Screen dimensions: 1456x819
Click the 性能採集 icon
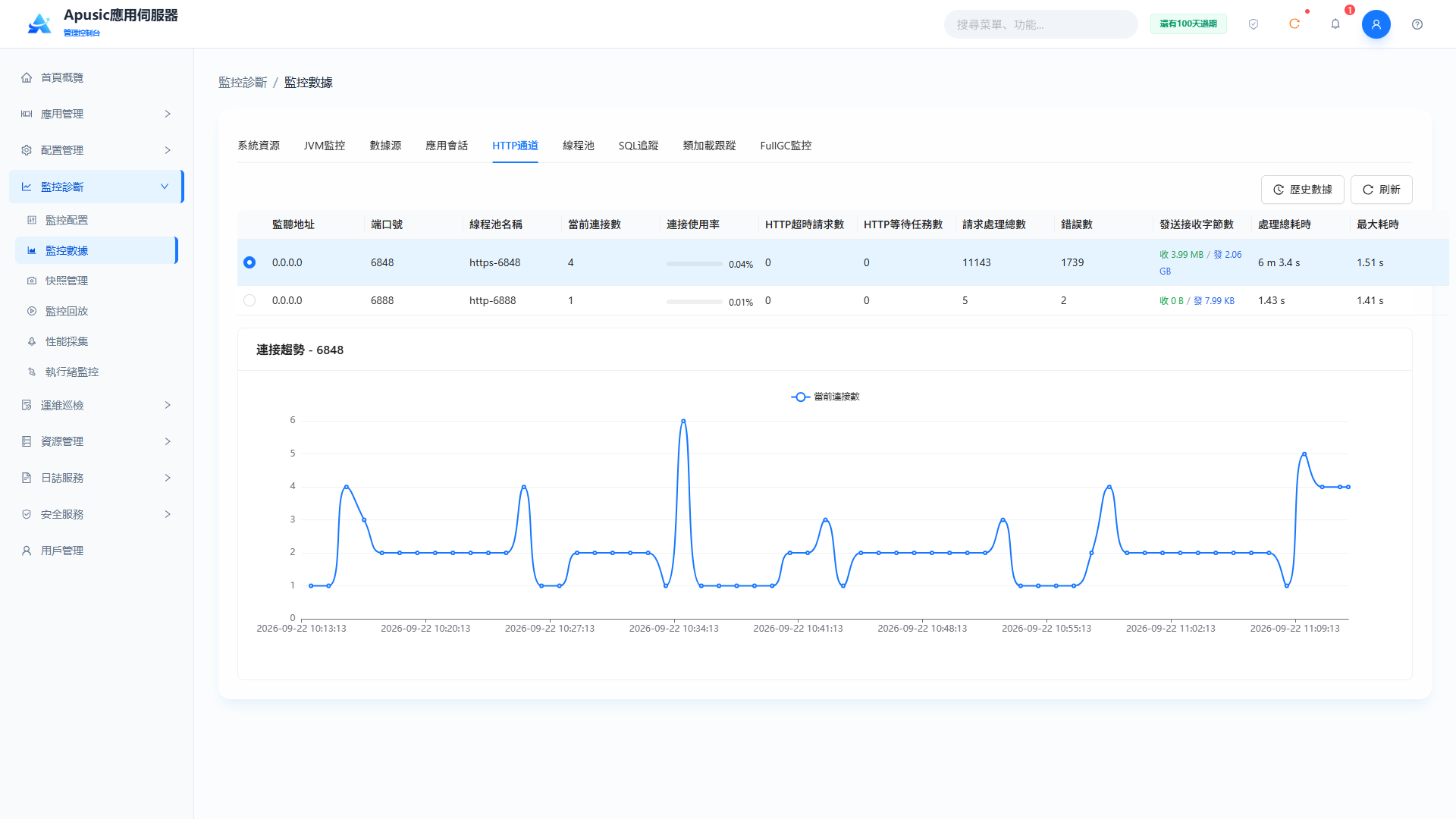point(32,341)
